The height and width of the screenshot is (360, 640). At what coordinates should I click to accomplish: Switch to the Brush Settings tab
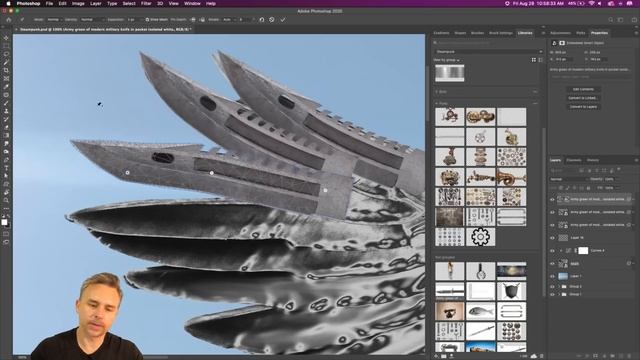click(x=500, y=33)
